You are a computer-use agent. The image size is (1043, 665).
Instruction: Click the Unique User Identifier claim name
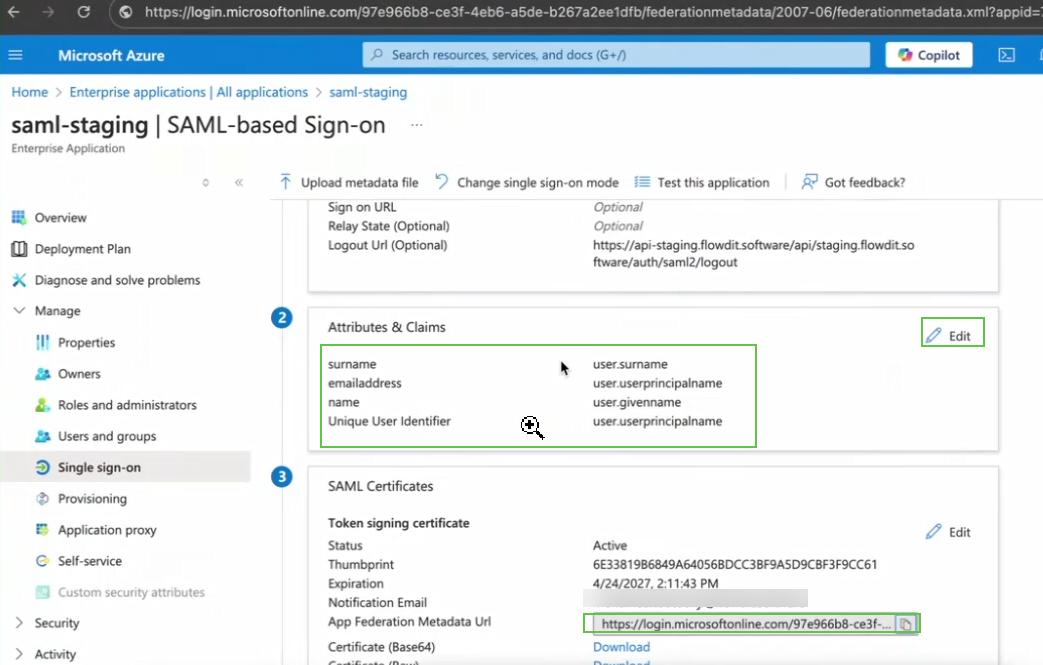click(389, 422)
